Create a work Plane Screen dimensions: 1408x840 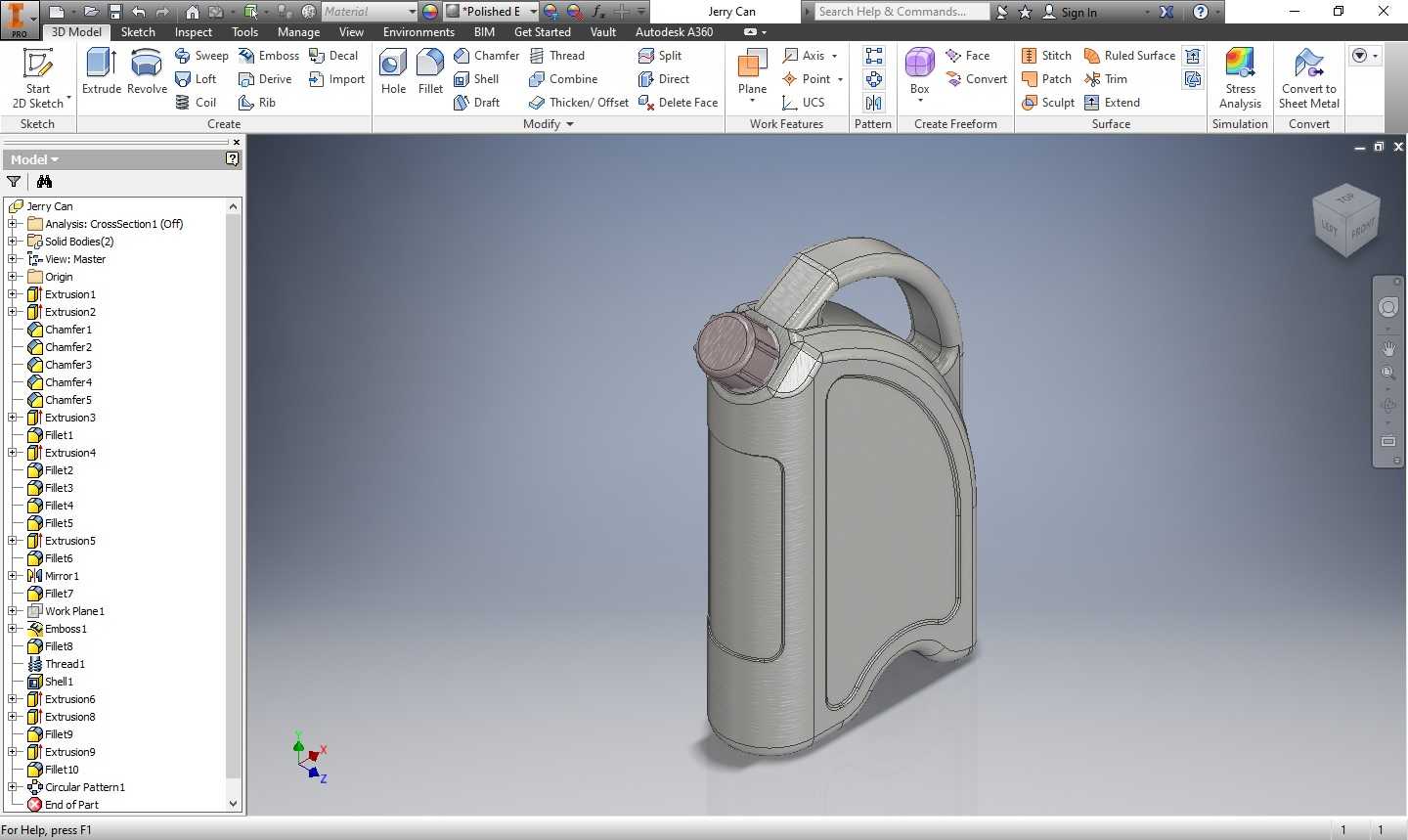(752, 74)
